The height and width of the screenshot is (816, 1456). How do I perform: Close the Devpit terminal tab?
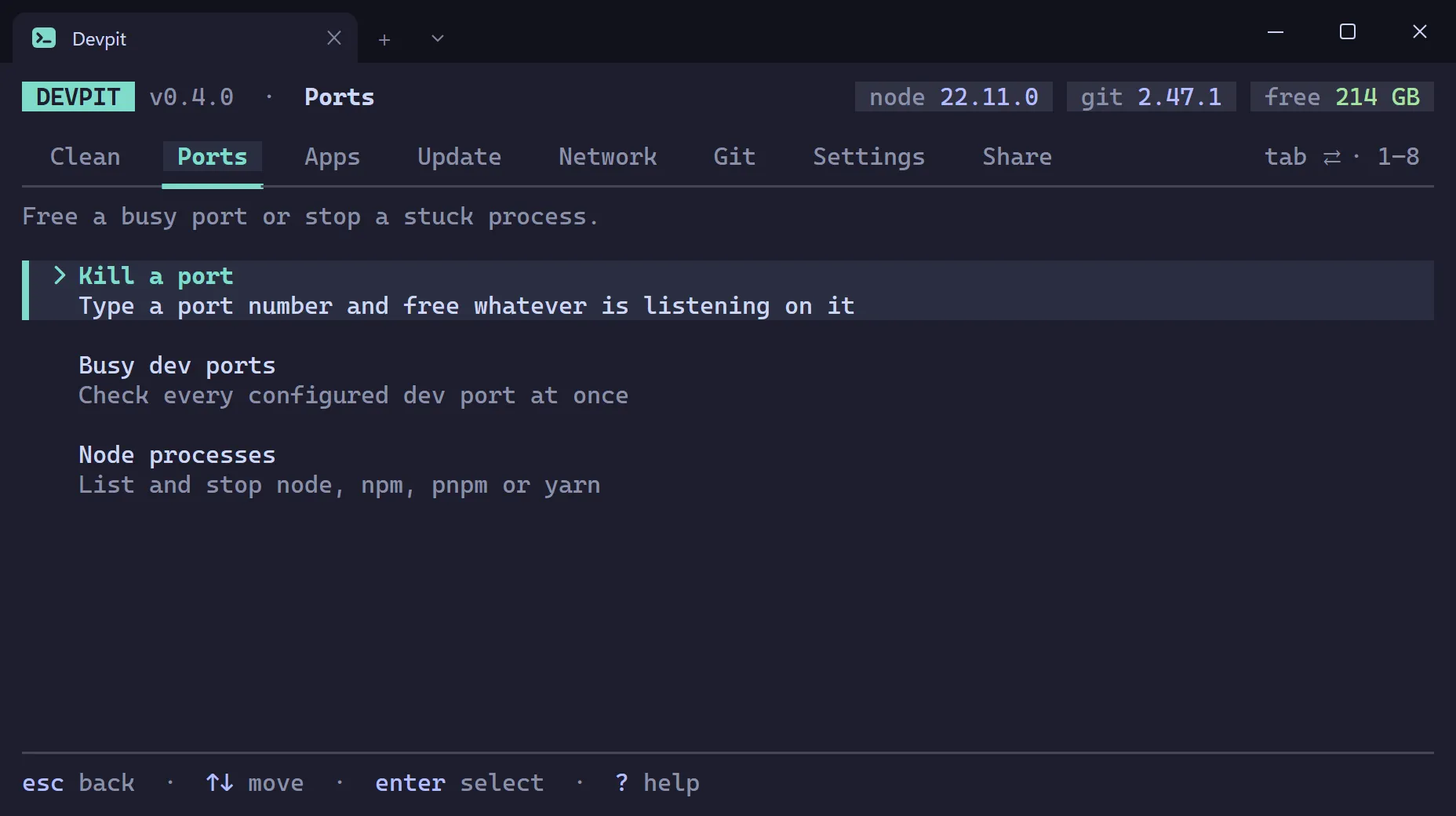tap(334, 38)
